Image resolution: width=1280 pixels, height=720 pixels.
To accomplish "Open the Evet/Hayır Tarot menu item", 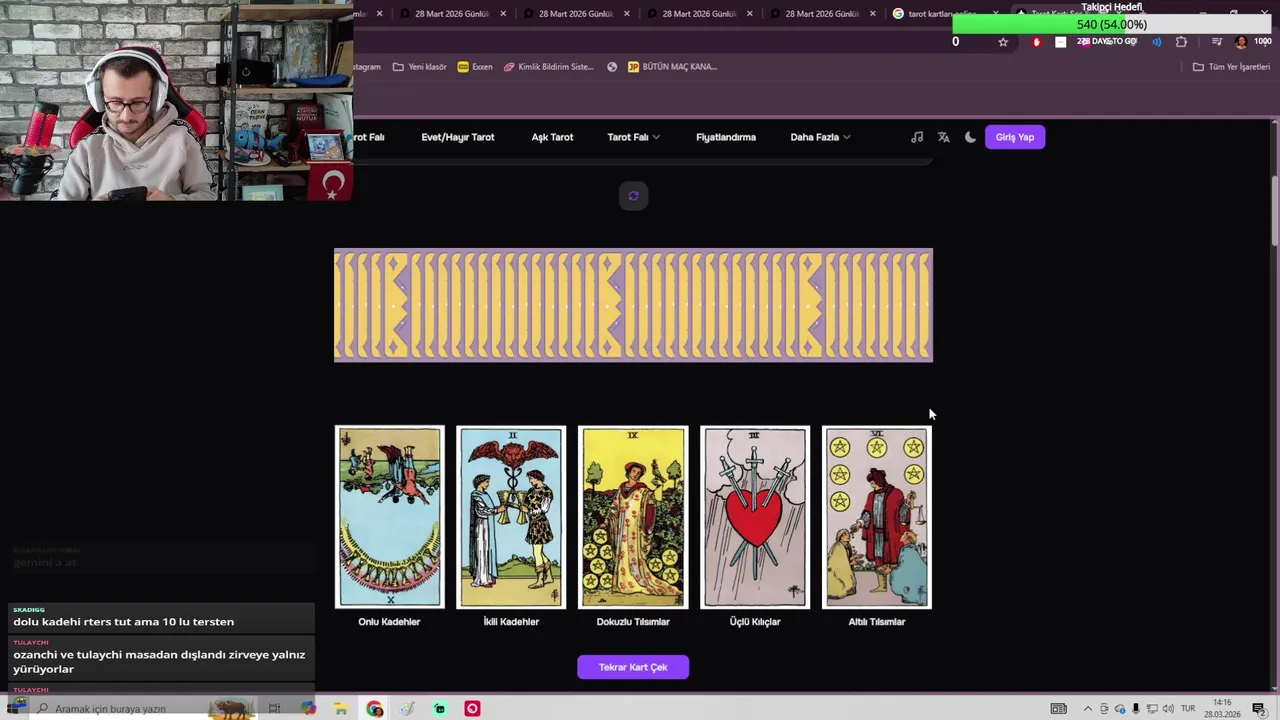I will (457, 137).
